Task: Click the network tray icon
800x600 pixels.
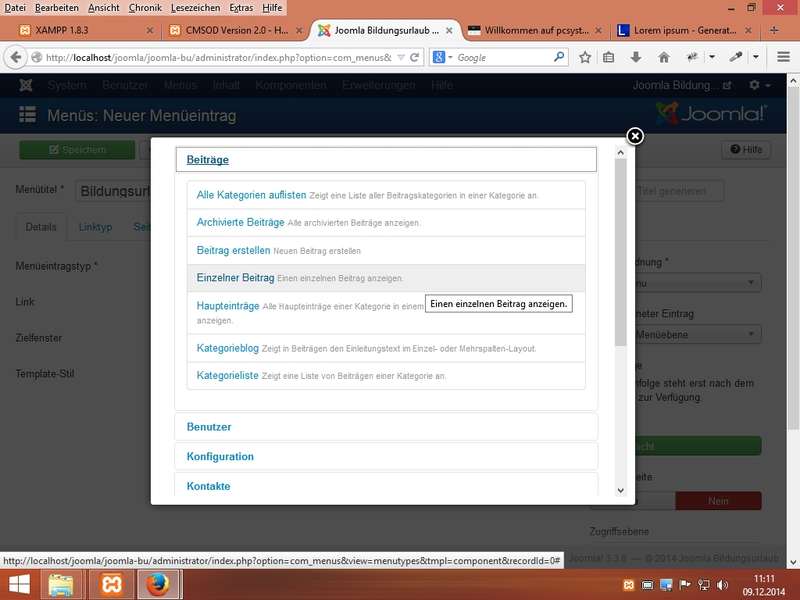Action: [x=704, y=585]
